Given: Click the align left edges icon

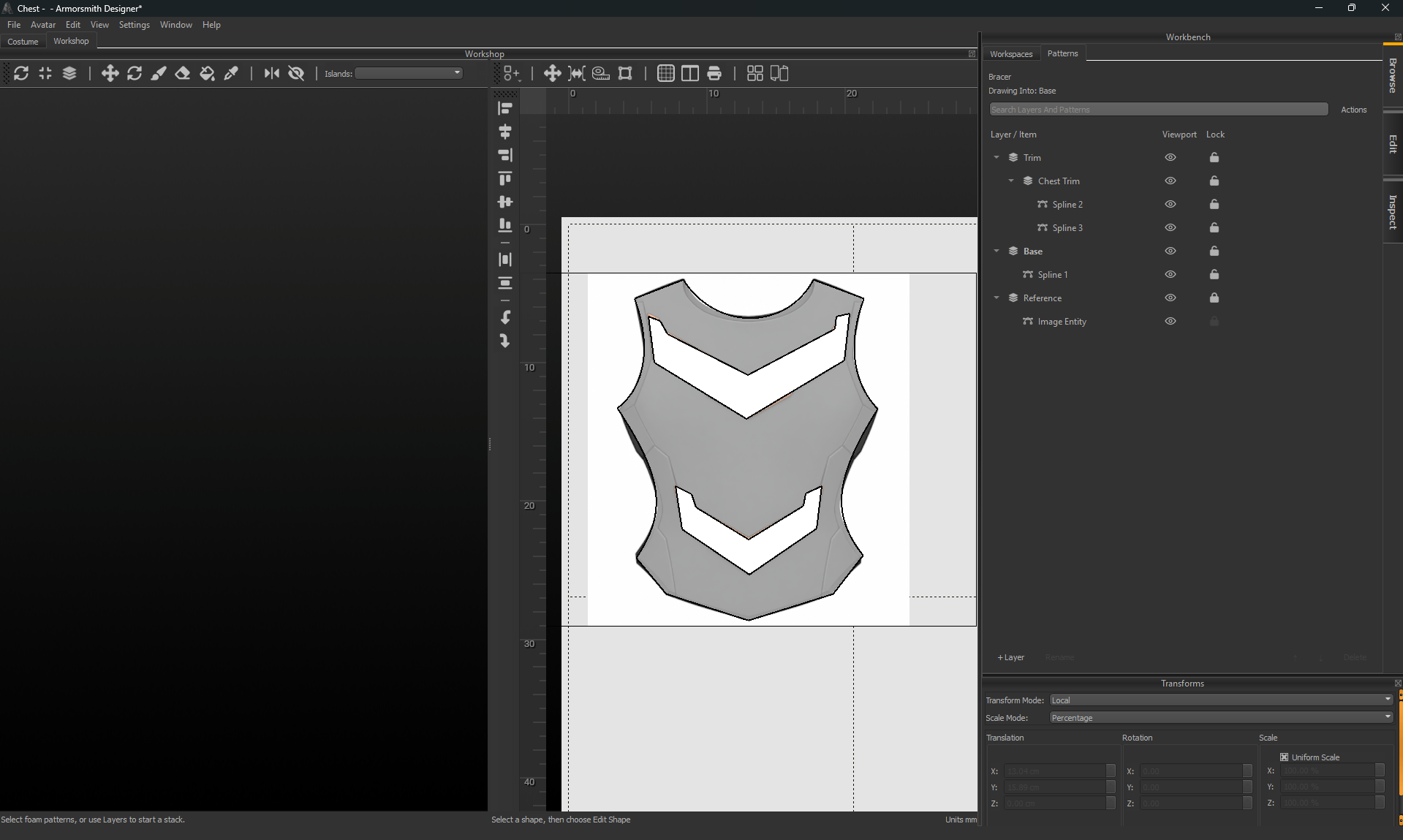Looking at the screenshot, I should (505, 108).
